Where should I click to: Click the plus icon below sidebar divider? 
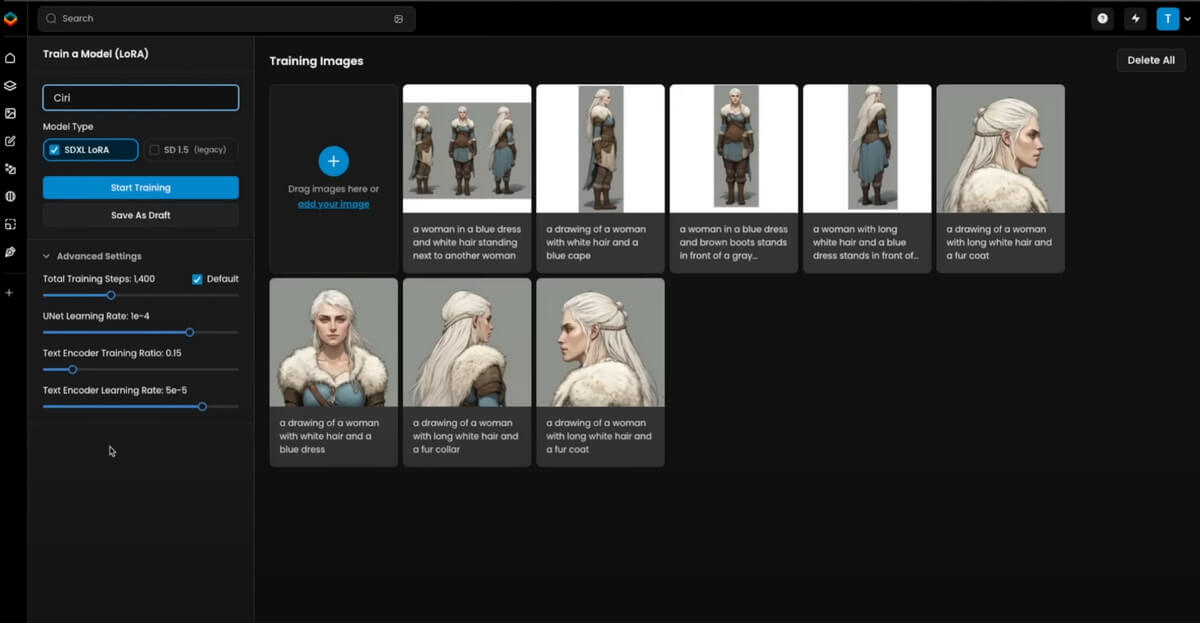[10, 292]
